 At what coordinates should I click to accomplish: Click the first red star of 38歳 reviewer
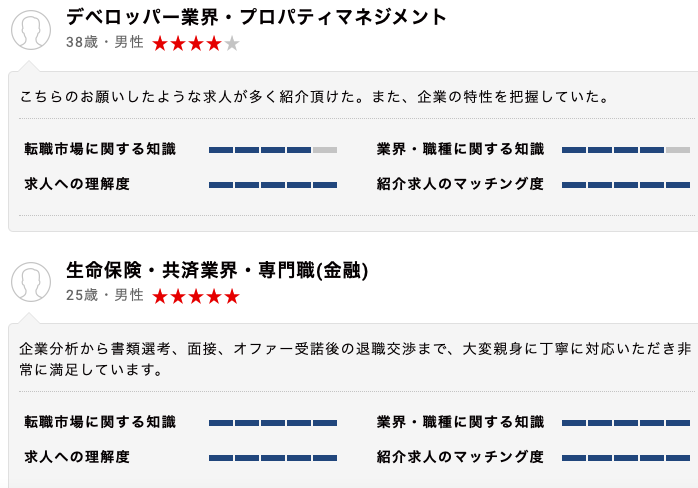(160, 44)
